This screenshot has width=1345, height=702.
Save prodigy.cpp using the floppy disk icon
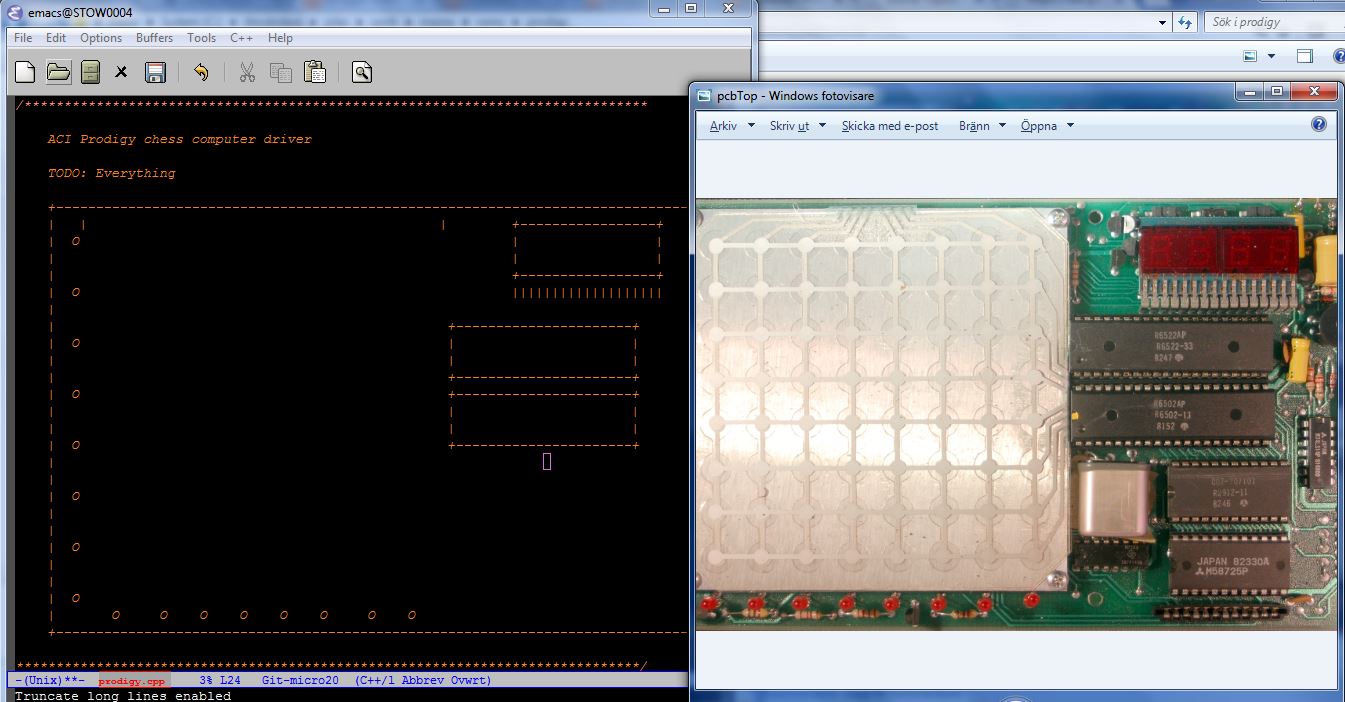pyautogui.click(x=155, y=71)
